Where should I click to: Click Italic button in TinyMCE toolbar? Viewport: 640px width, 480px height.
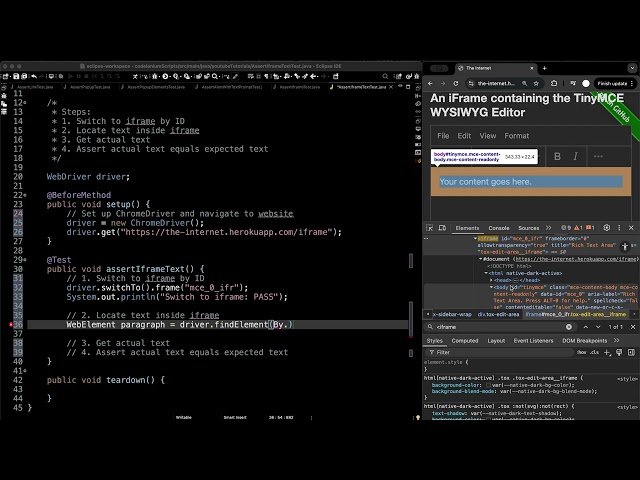click(x=576, y=156)
